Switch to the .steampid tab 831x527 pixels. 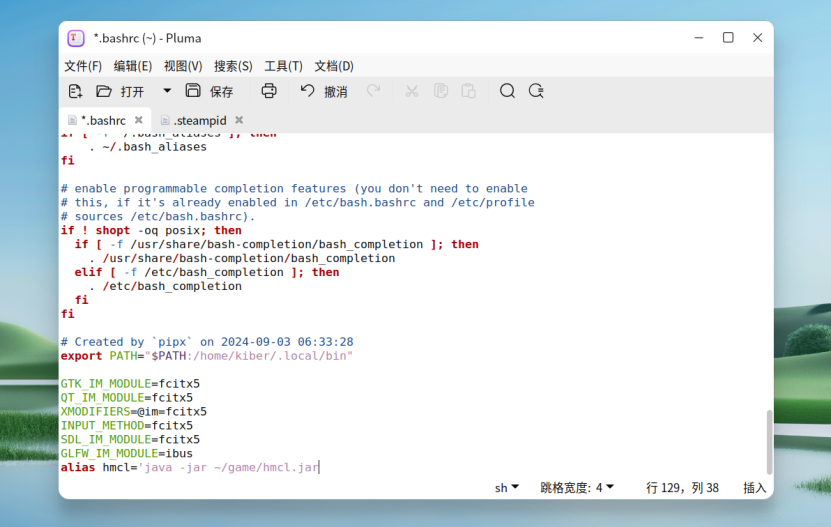pos(200,121)
